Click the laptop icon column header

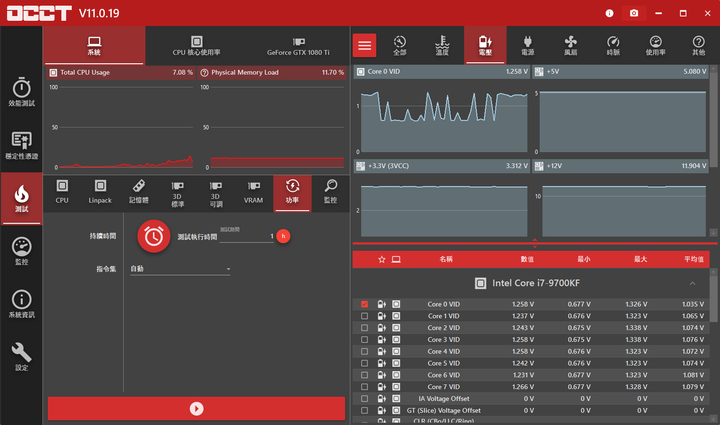click(396, 260)
